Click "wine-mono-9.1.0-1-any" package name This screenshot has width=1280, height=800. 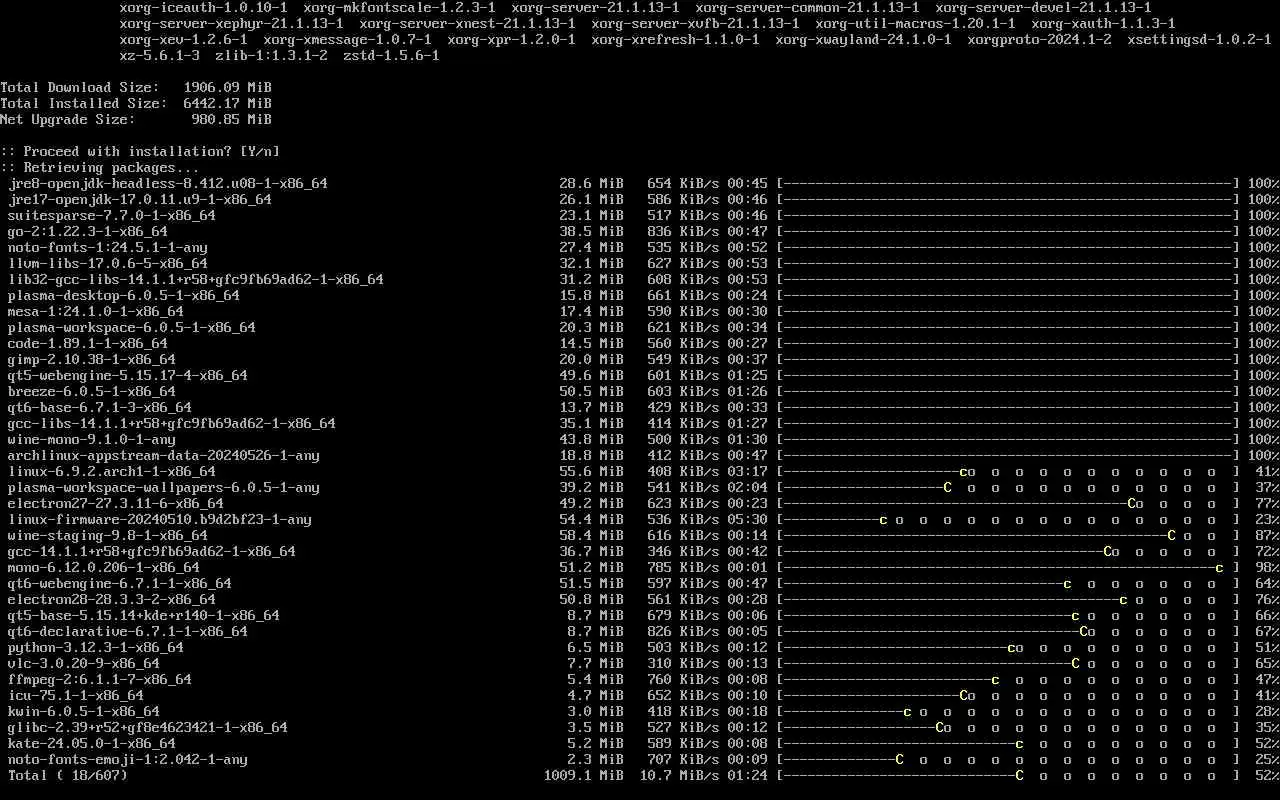tap(92, 439)
